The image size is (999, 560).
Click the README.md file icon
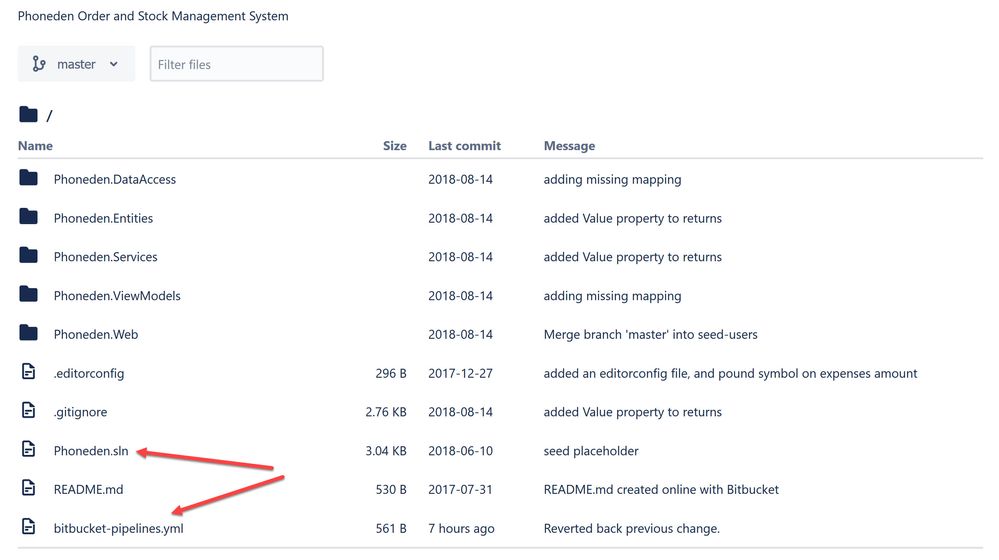[29, 488]
